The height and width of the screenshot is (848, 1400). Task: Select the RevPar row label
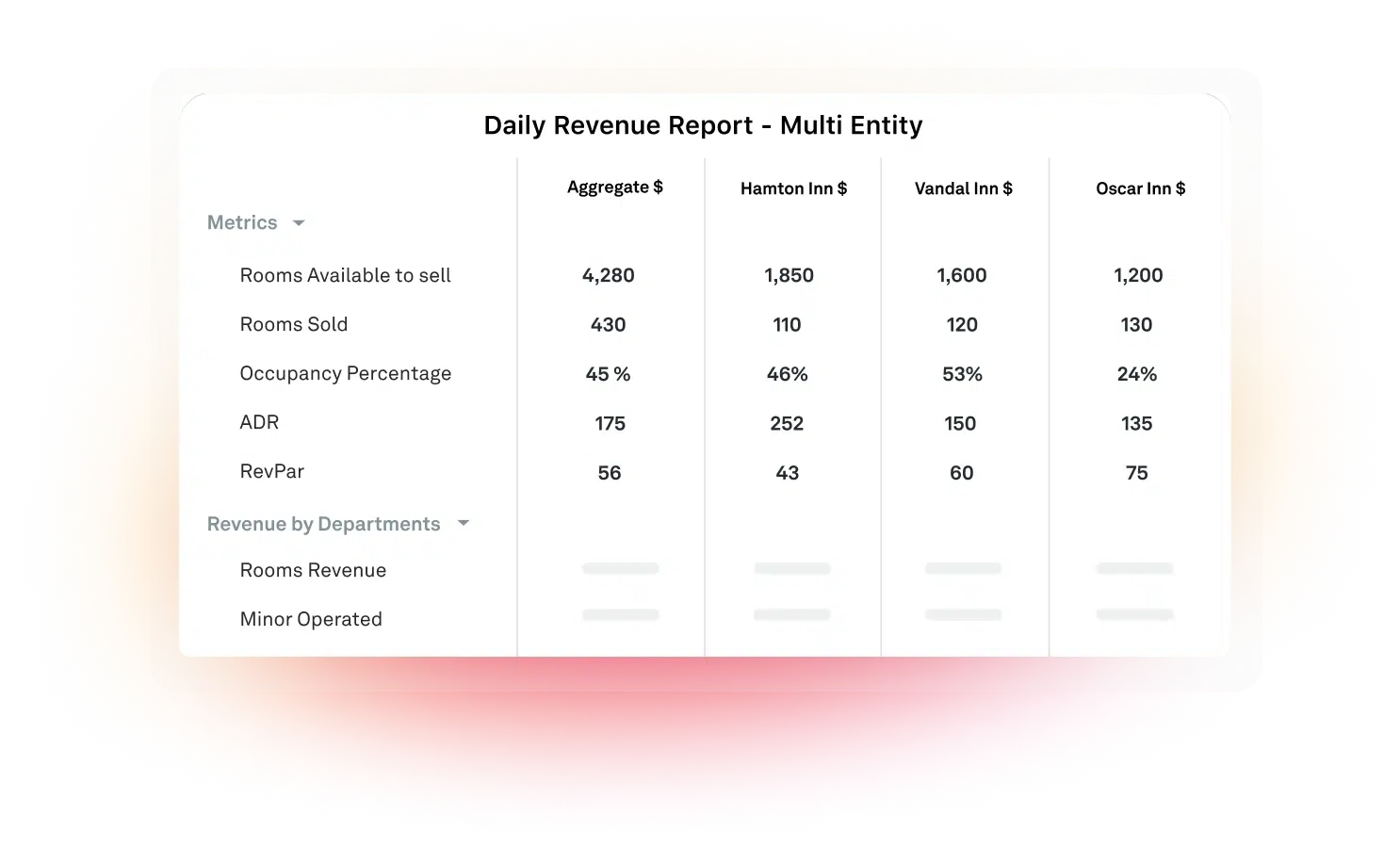[271, 471]
